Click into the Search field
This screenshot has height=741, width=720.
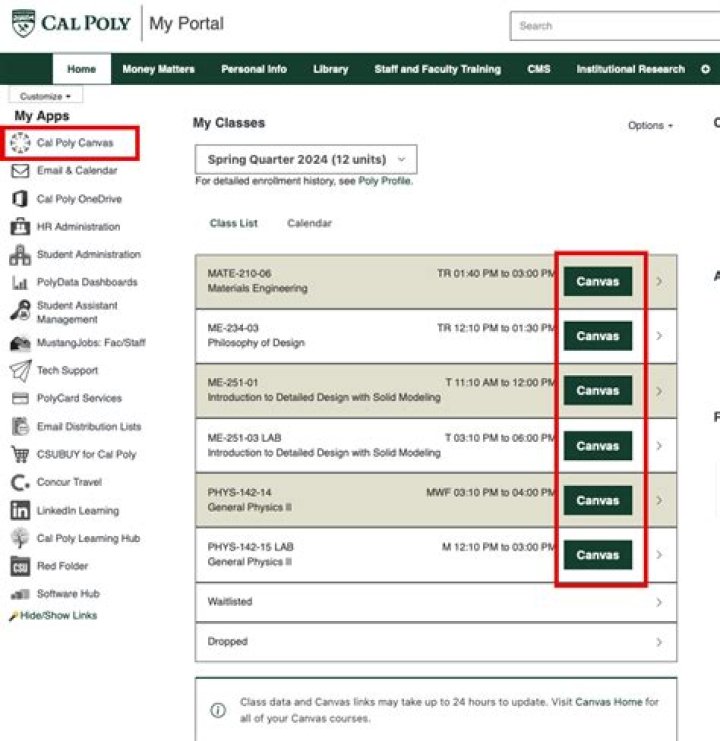point(615,26)
